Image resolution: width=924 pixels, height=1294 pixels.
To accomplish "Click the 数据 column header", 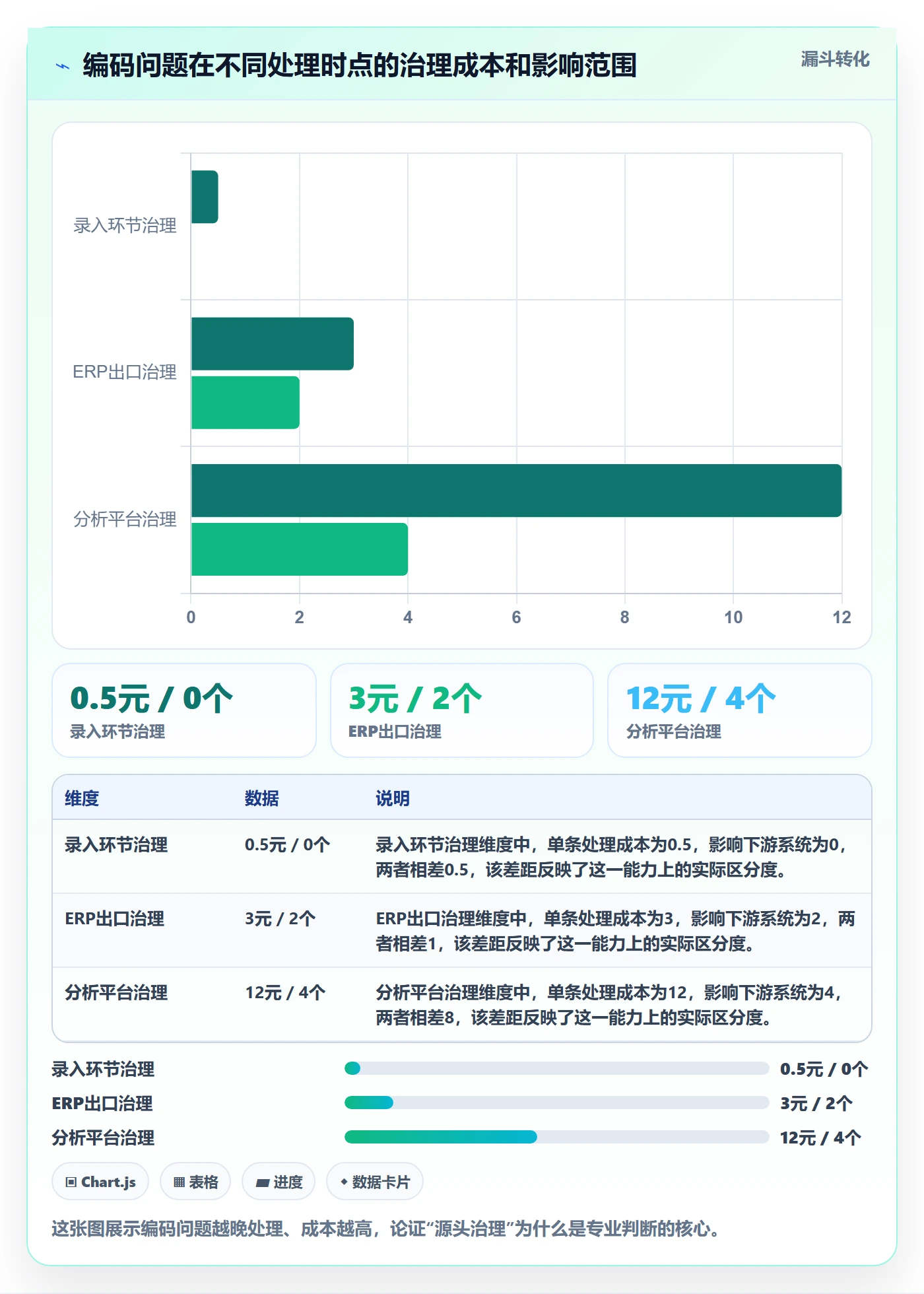I will [262, 798].
